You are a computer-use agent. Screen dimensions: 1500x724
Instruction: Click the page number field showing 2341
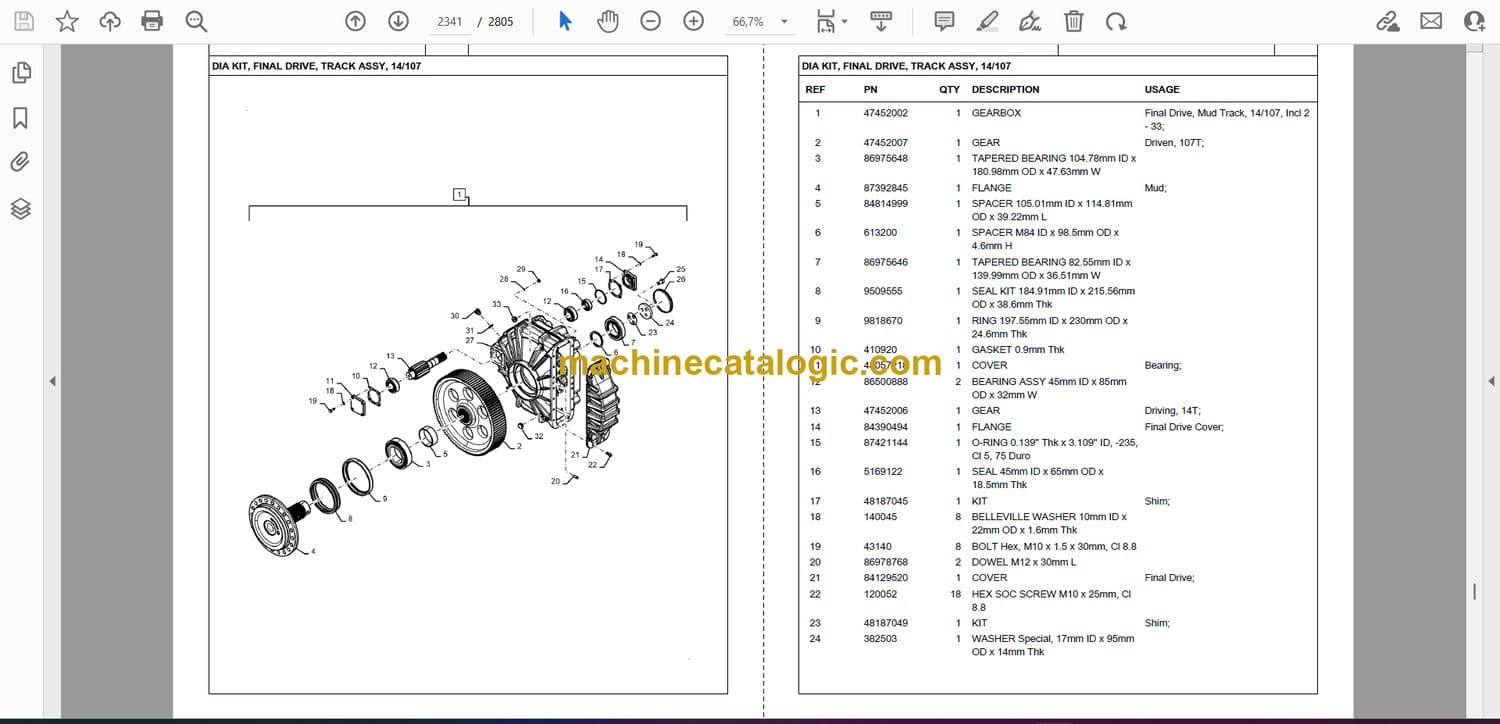point(450,21)
